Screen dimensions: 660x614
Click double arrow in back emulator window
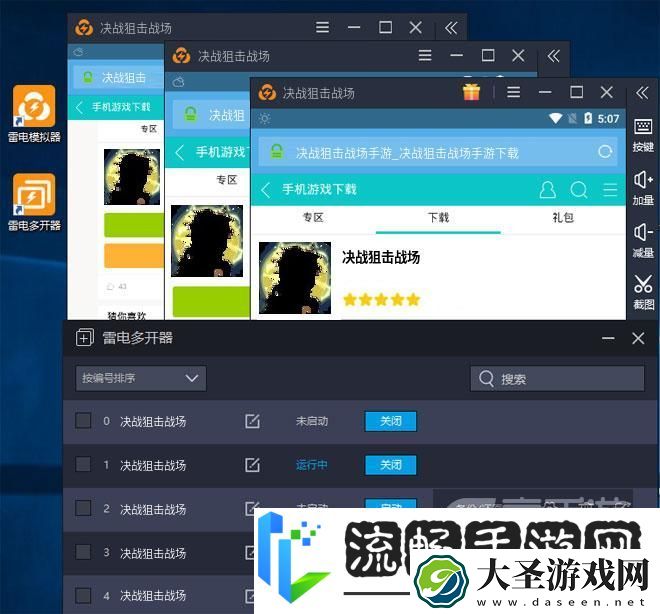(451, 28)
